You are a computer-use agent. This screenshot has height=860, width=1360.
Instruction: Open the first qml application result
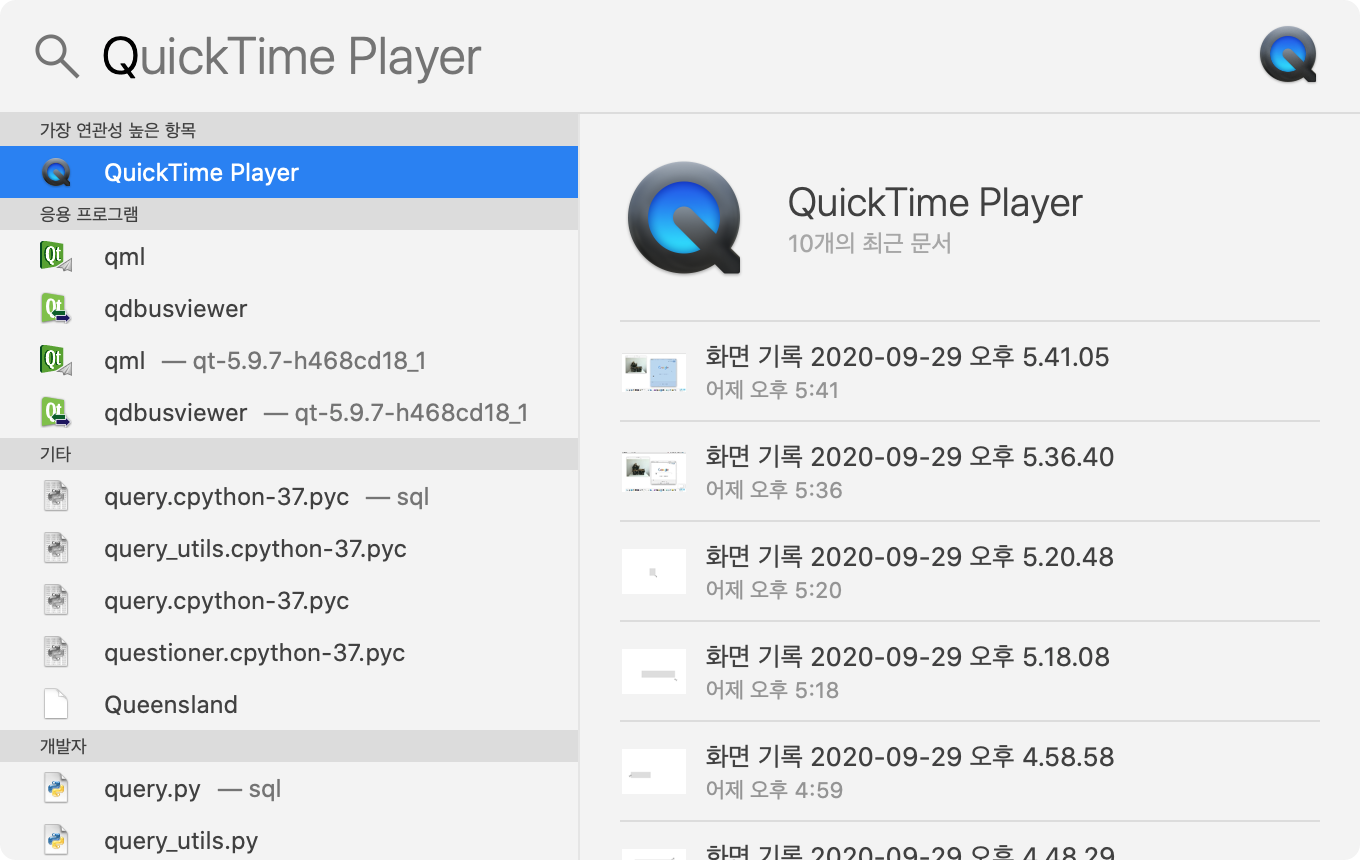(289, 256)
